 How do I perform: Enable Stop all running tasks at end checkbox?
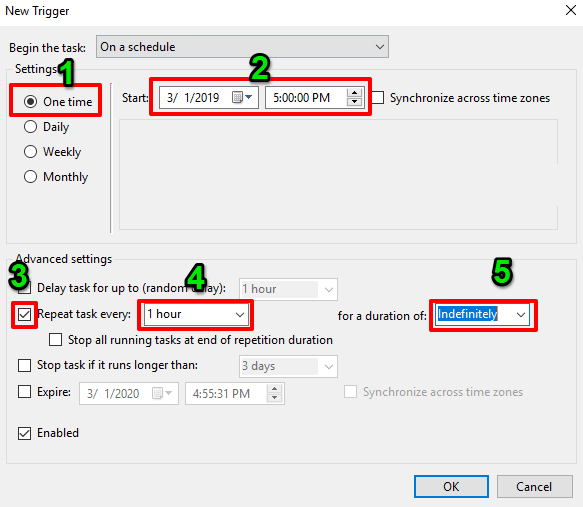(x=55, y=340)
